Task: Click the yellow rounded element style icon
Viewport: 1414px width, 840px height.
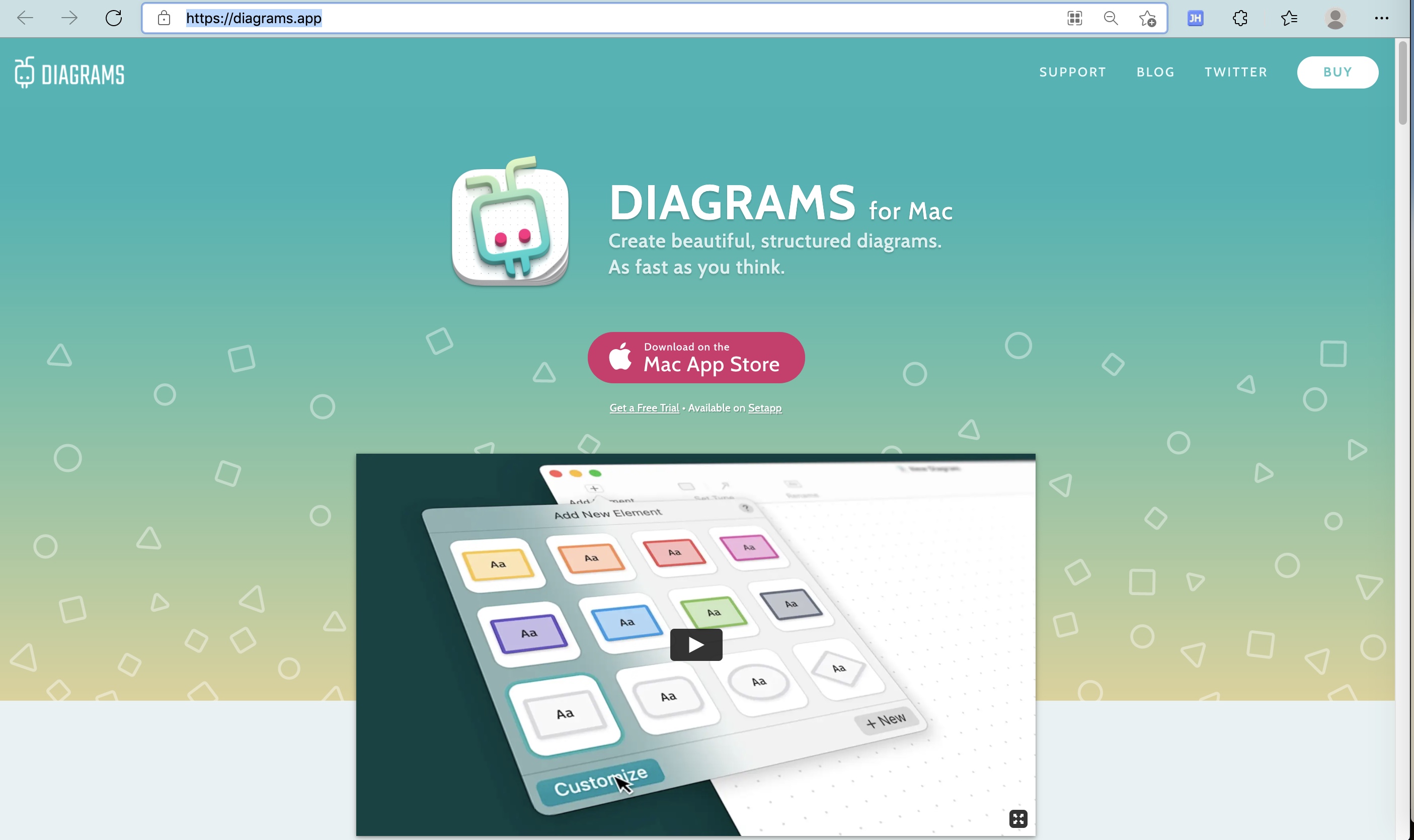Action: pyautogui.click(x=498, y=562)
